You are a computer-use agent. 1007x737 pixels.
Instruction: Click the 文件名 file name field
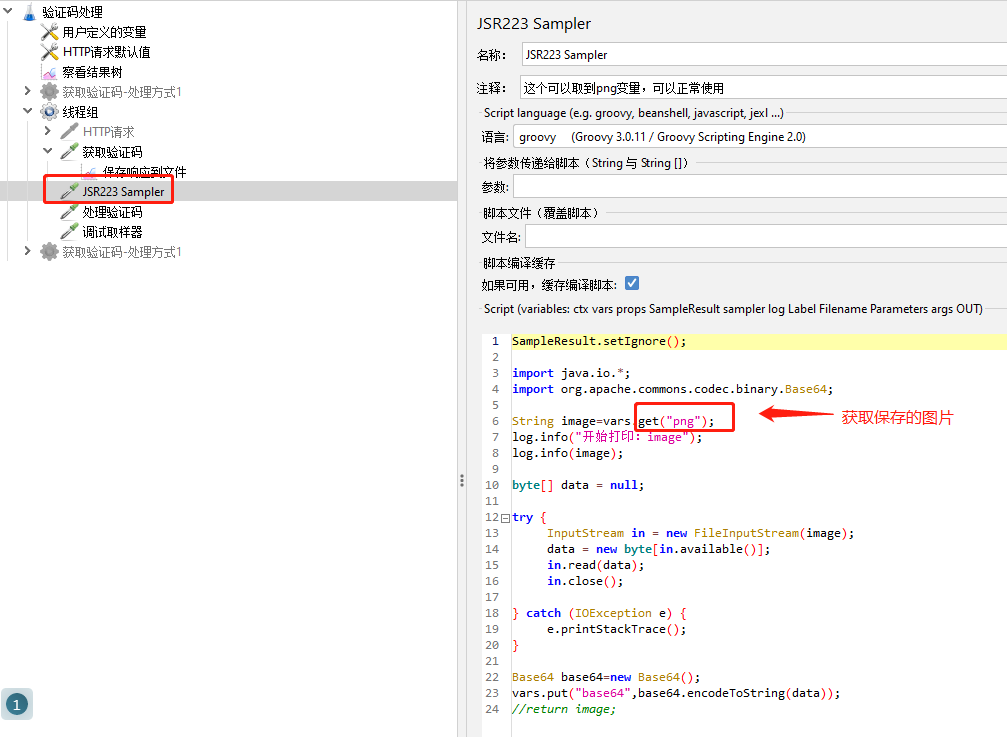pyautogui.click(x=766, y=237)
